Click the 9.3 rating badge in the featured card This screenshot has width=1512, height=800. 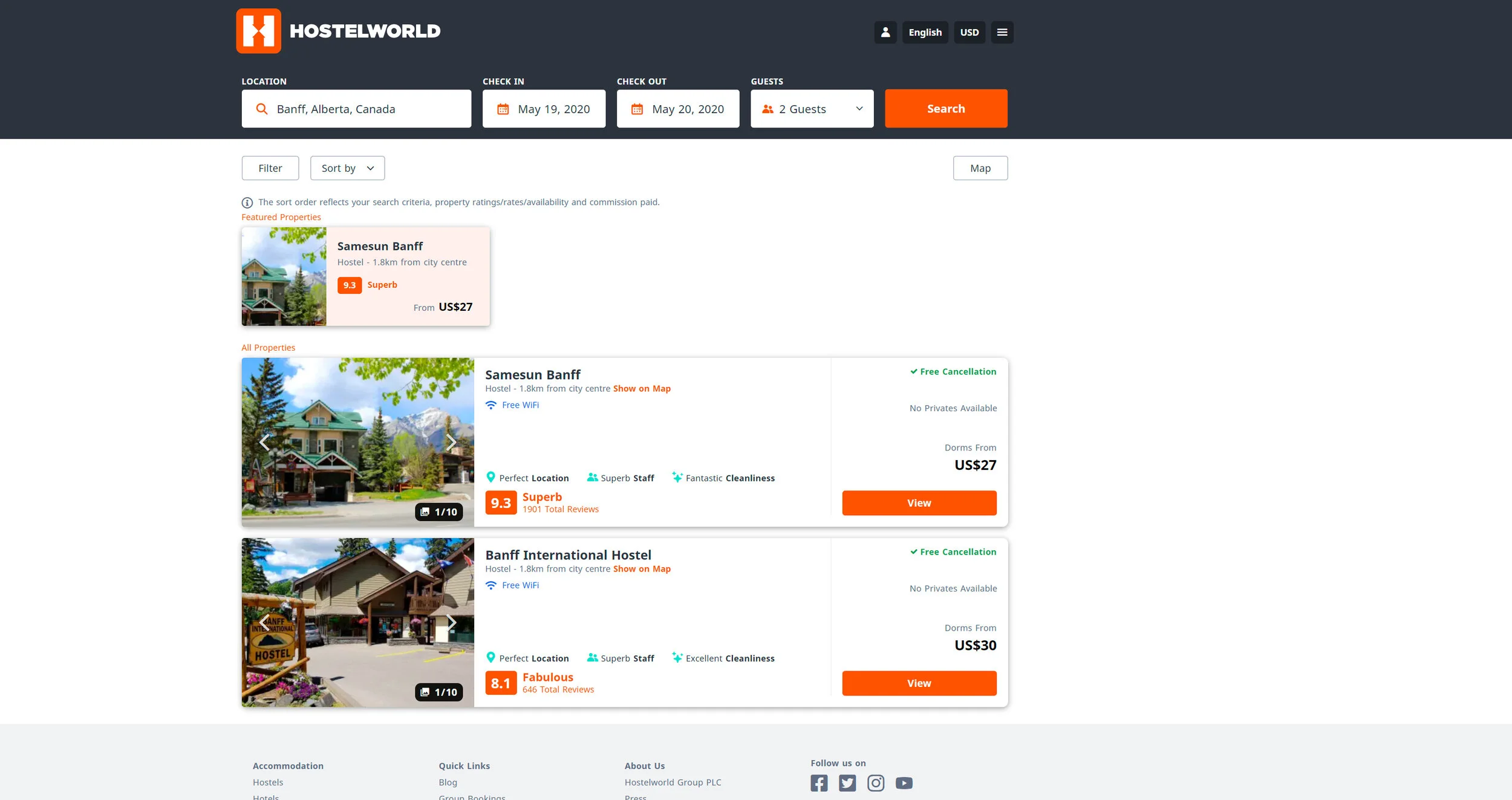click(350, 285)
